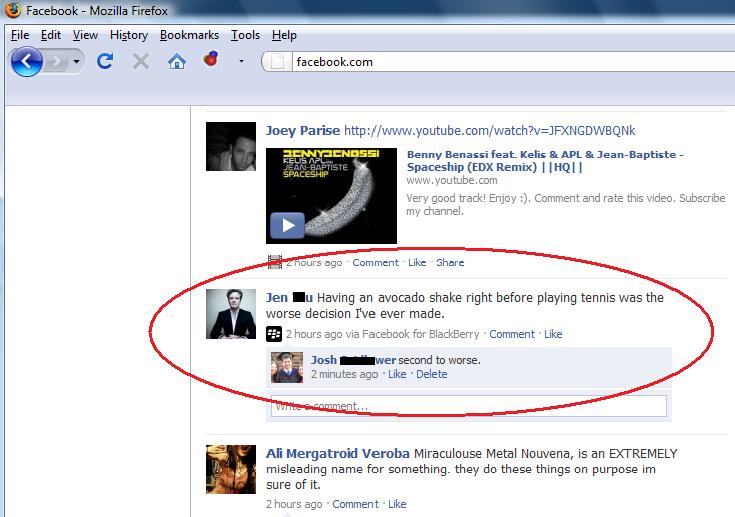Open the dropdown next to the add-on icon
The image size is (735, 517).
[x=241, y=61]
